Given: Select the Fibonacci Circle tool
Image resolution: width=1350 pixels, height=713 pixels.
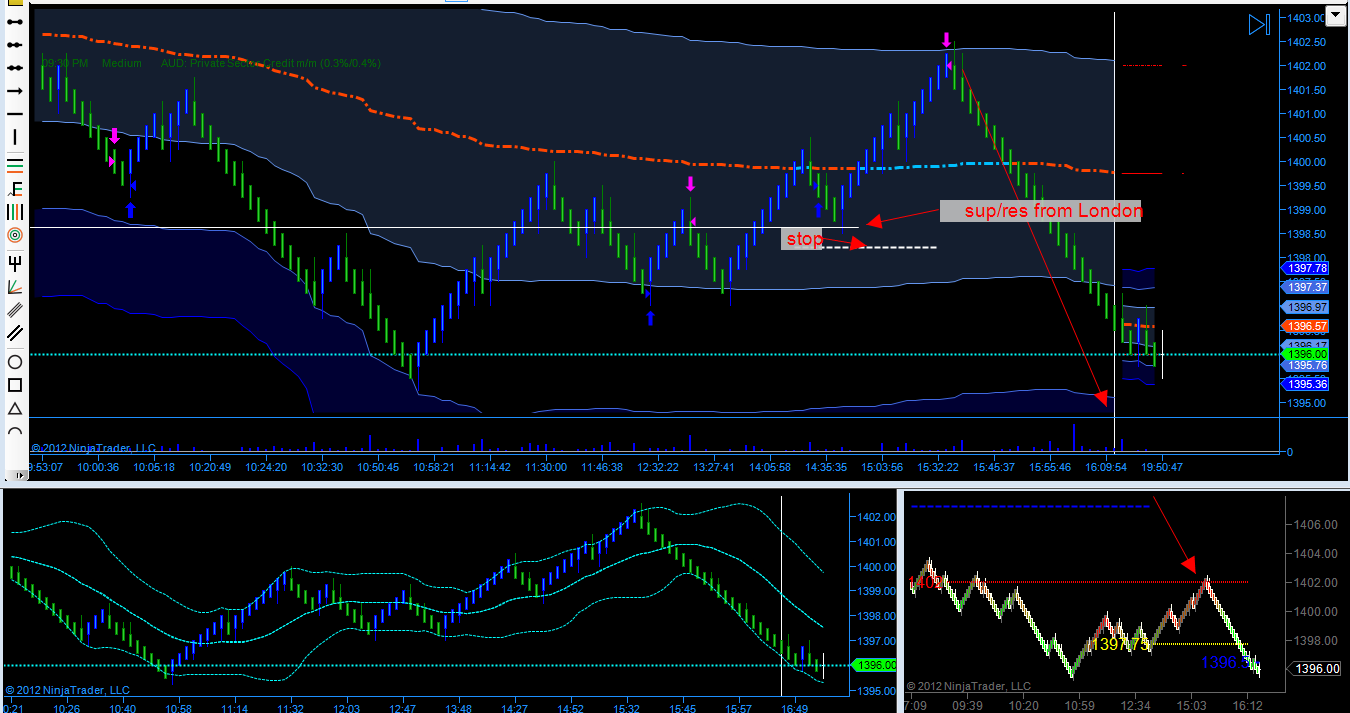Looking at the screenshot, I should click(x=15, y=235).
